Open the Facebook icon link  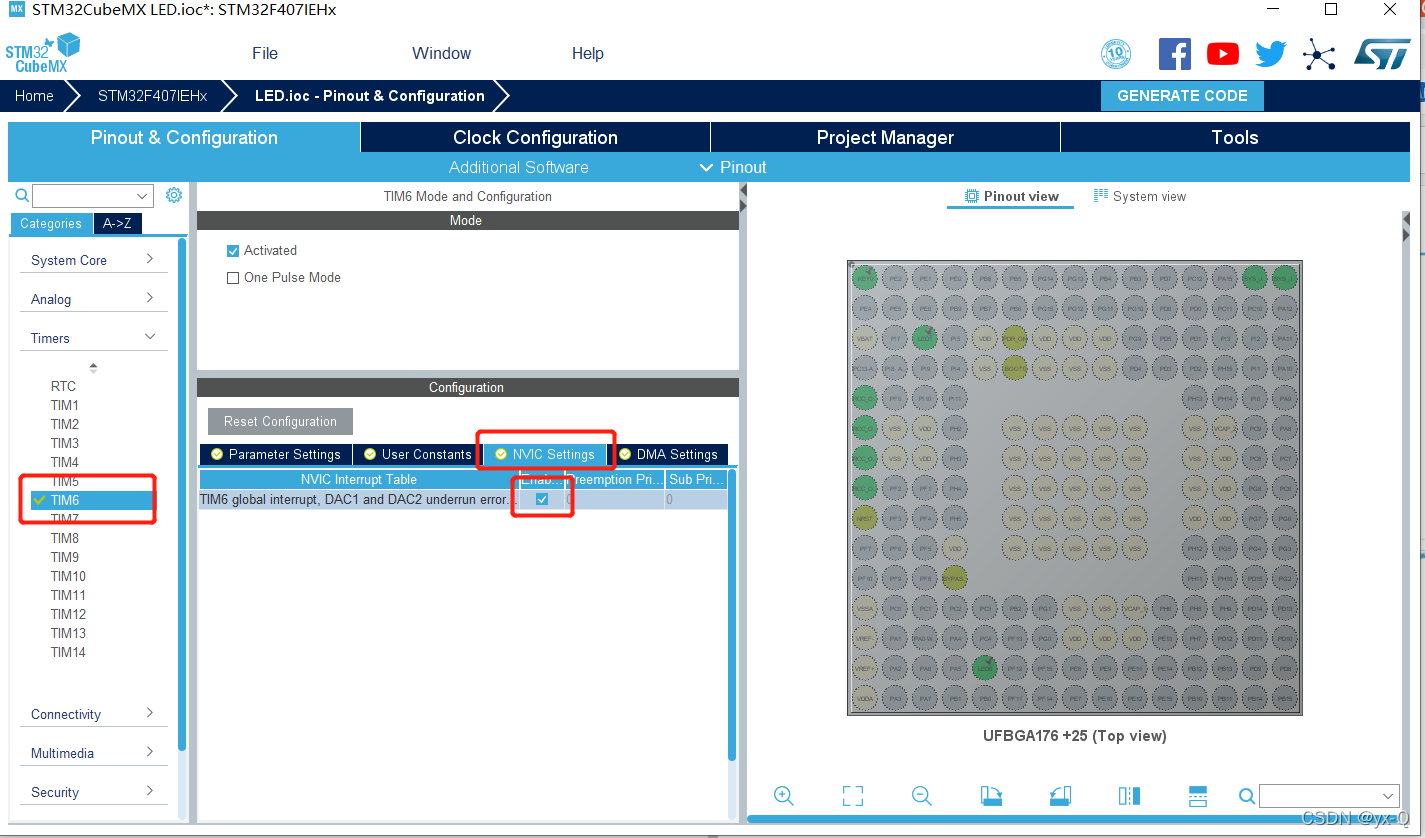pyautogui.click(x=1174, y=54)
